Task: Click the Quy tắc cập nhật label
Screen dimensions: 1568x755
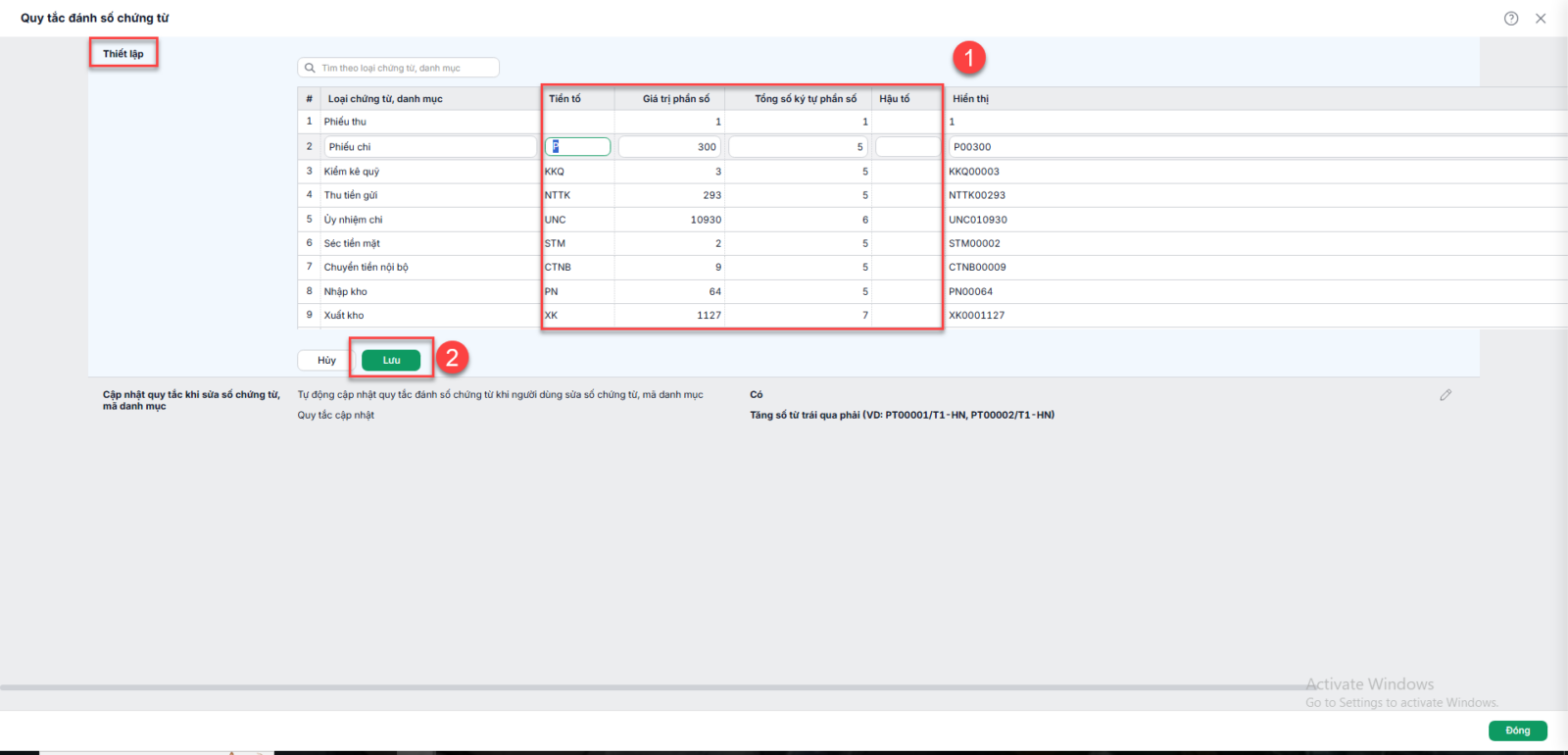Action: point(336,416)
